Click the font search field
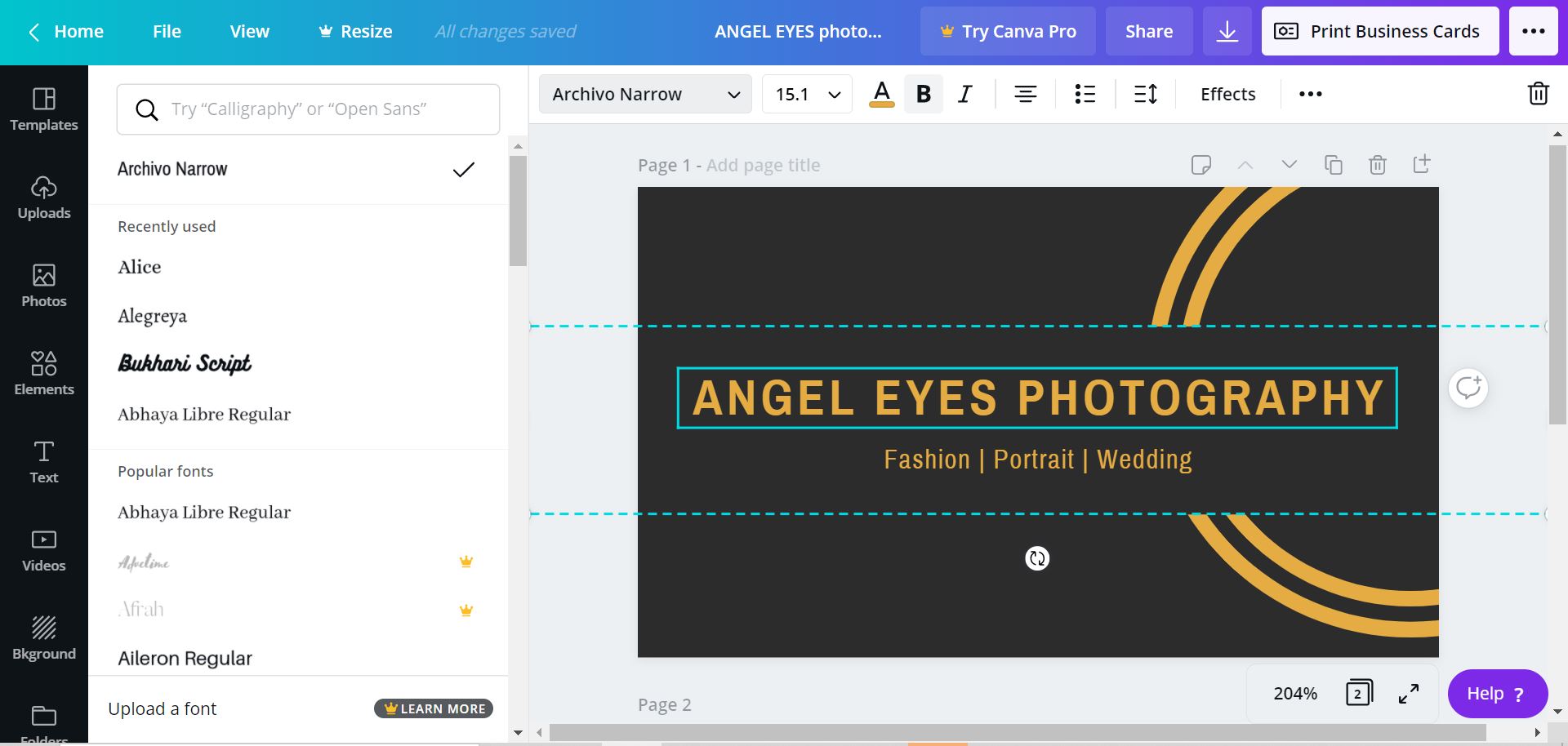Screen dimensions: 1568x746 point(308,109)
